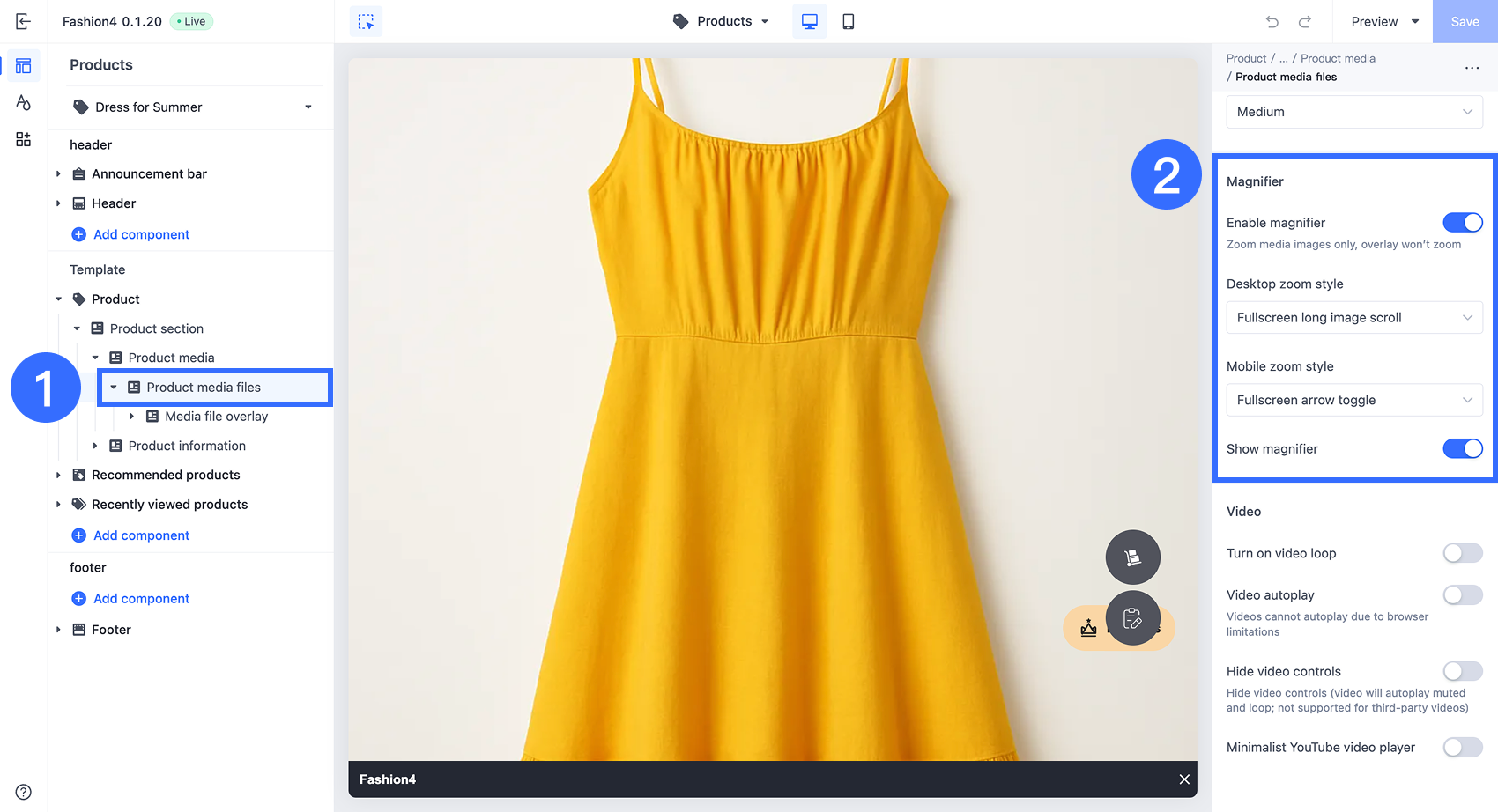
Task: Enable the Hide video controls toggle
Action: [1462, 671]
